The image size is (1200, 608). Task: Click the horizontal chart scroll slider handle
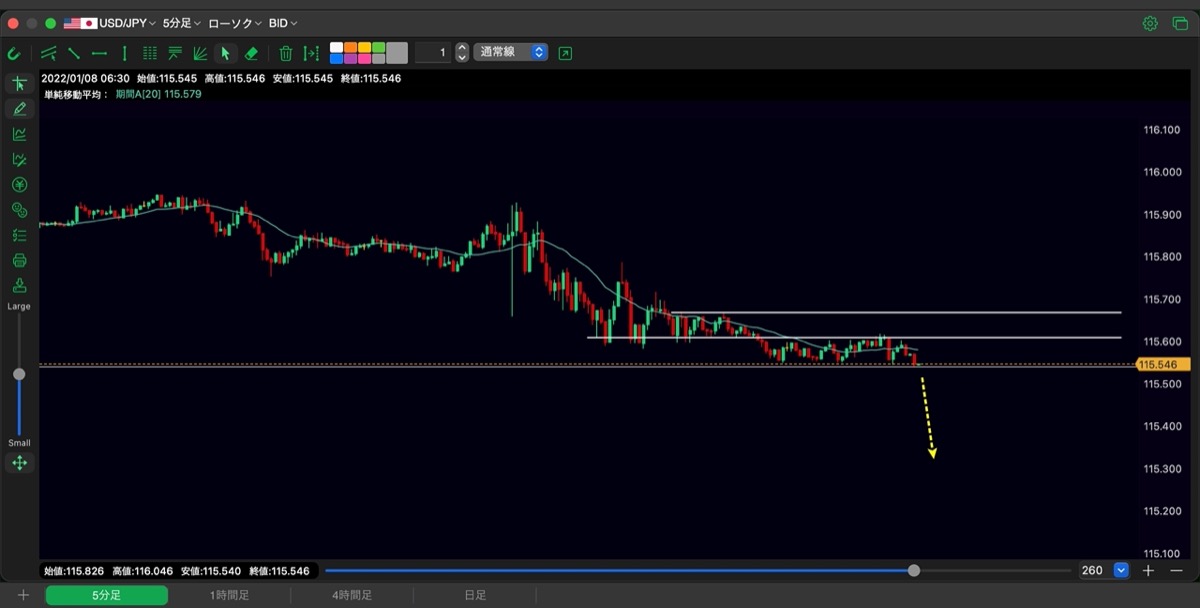click(x=914, y=570)
